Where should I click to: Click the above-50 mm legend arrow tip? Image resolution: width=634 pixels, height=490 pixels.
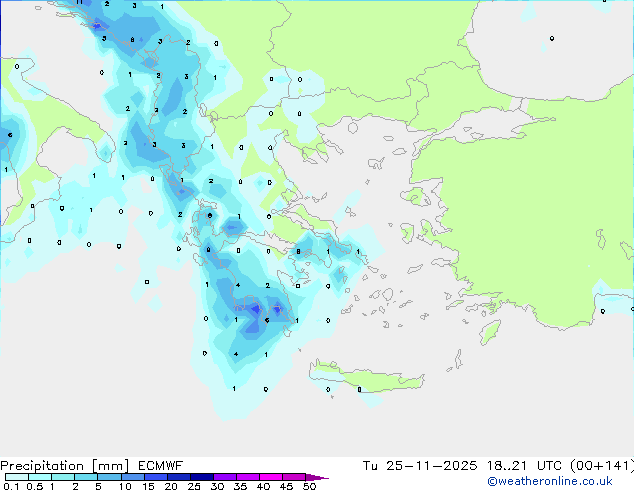pyautogui.click(x=317, y=477)
